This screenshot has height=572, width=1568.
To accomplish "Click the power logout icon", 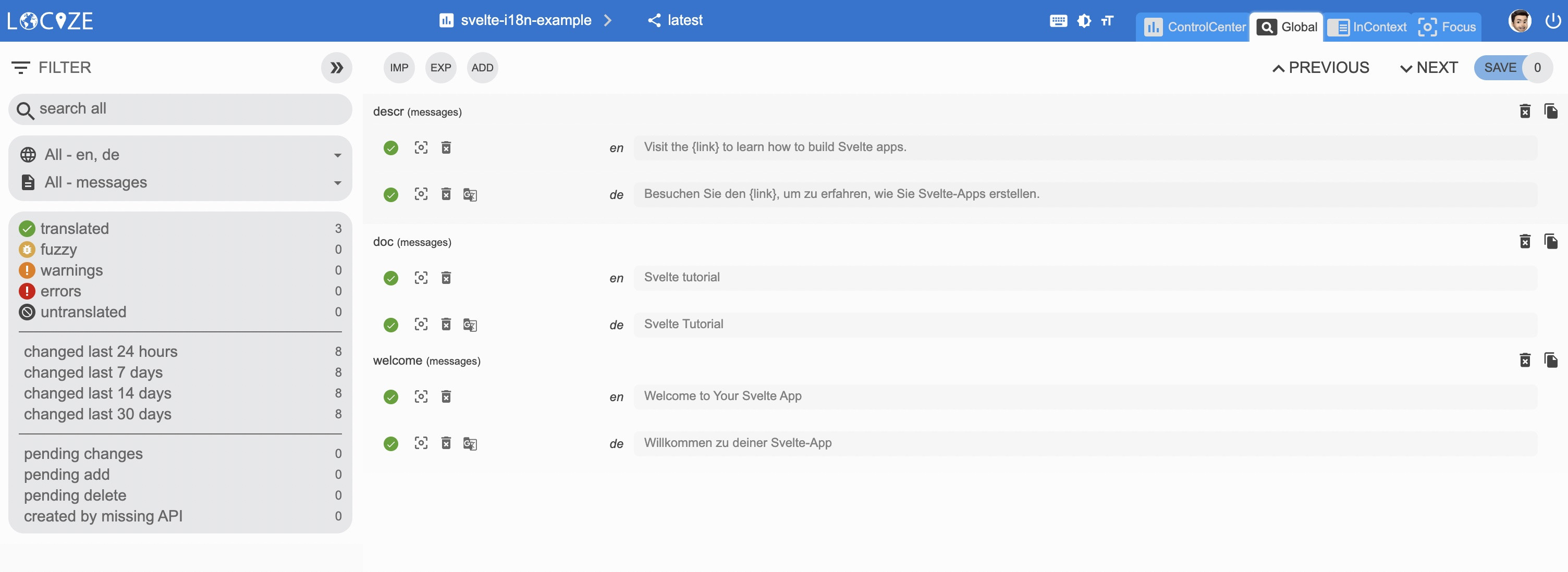I will point(1553,21).
